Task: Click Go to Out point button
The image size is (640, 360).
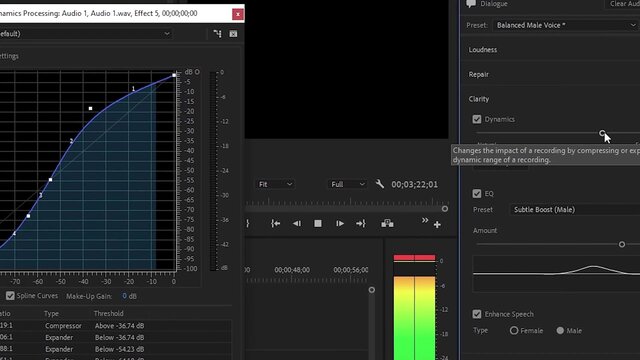Action: point(361,224)
